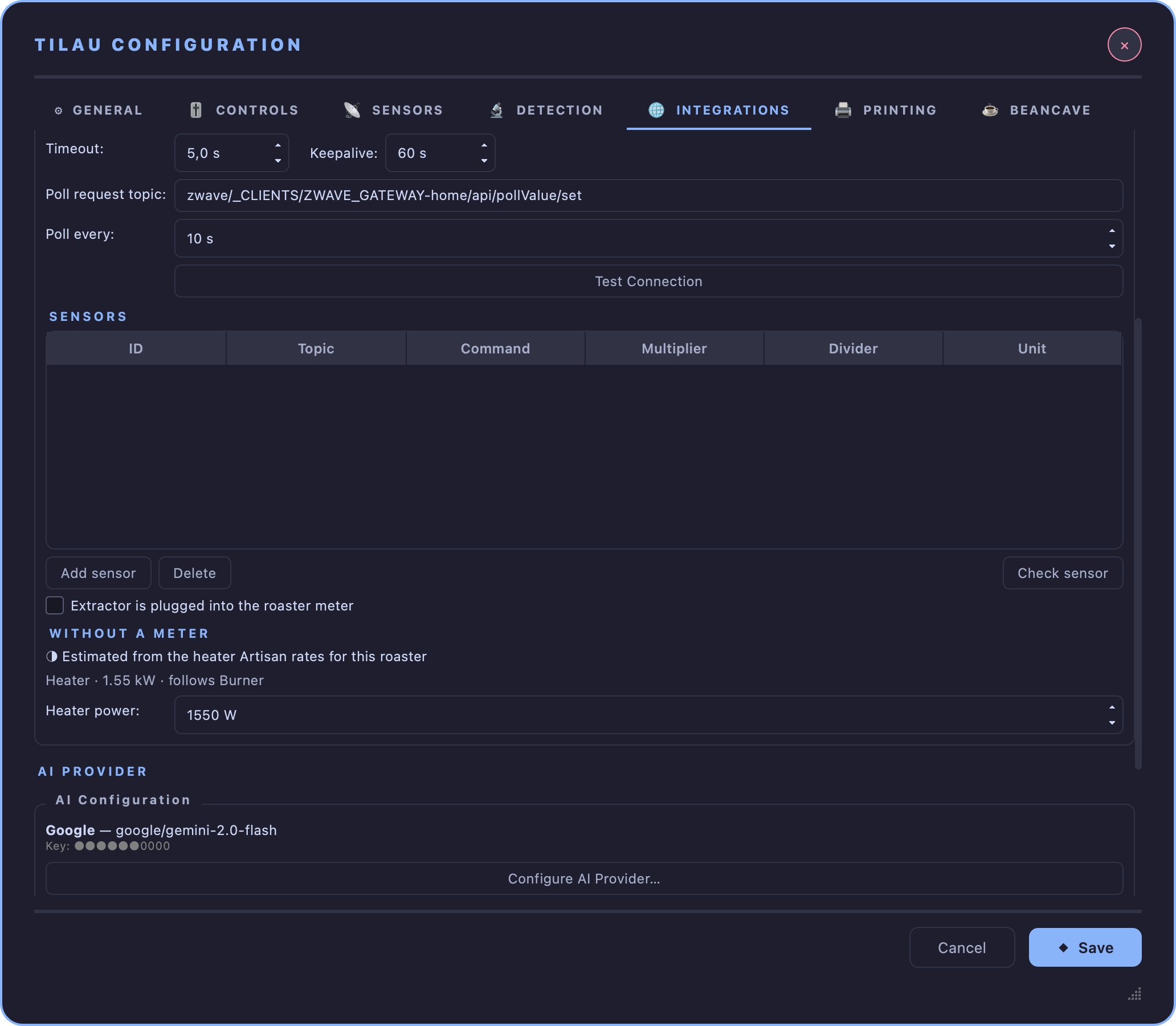Switch to the General tab
This screenshot has width=1176, height=1026.
pos(99,110)
